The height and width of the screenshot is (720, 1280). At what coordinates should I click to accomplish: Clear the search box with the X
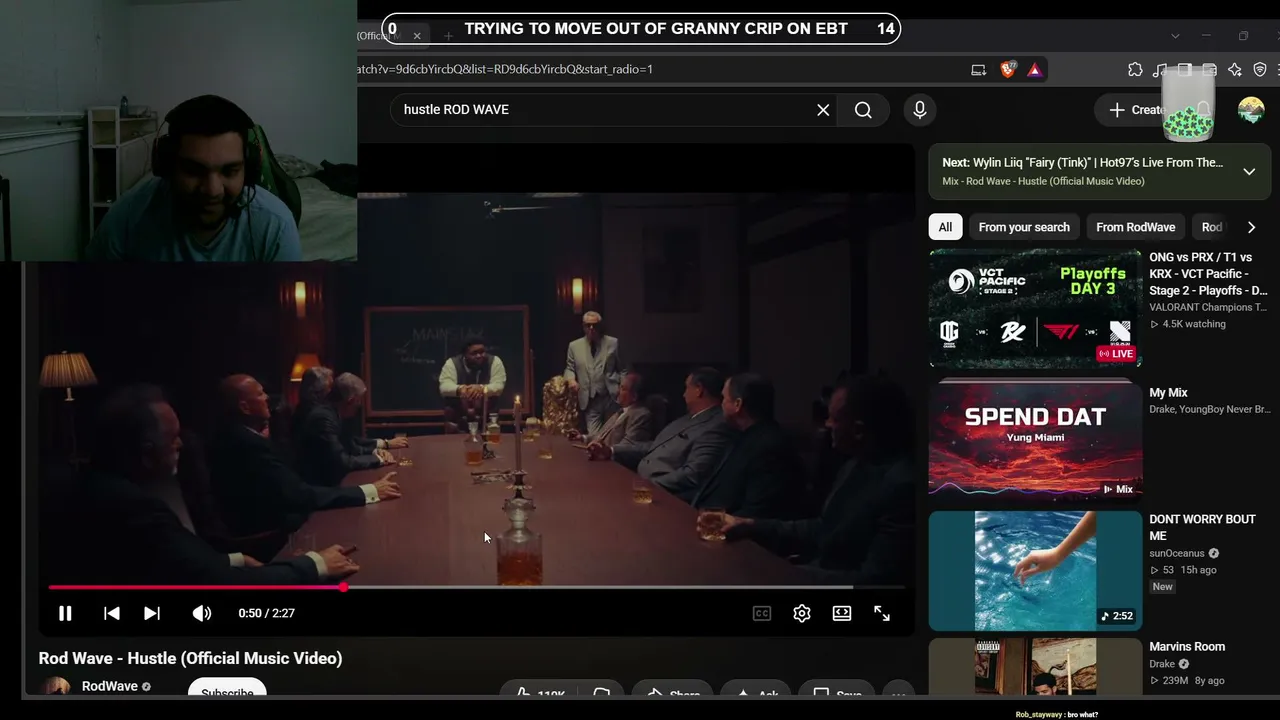823,110
